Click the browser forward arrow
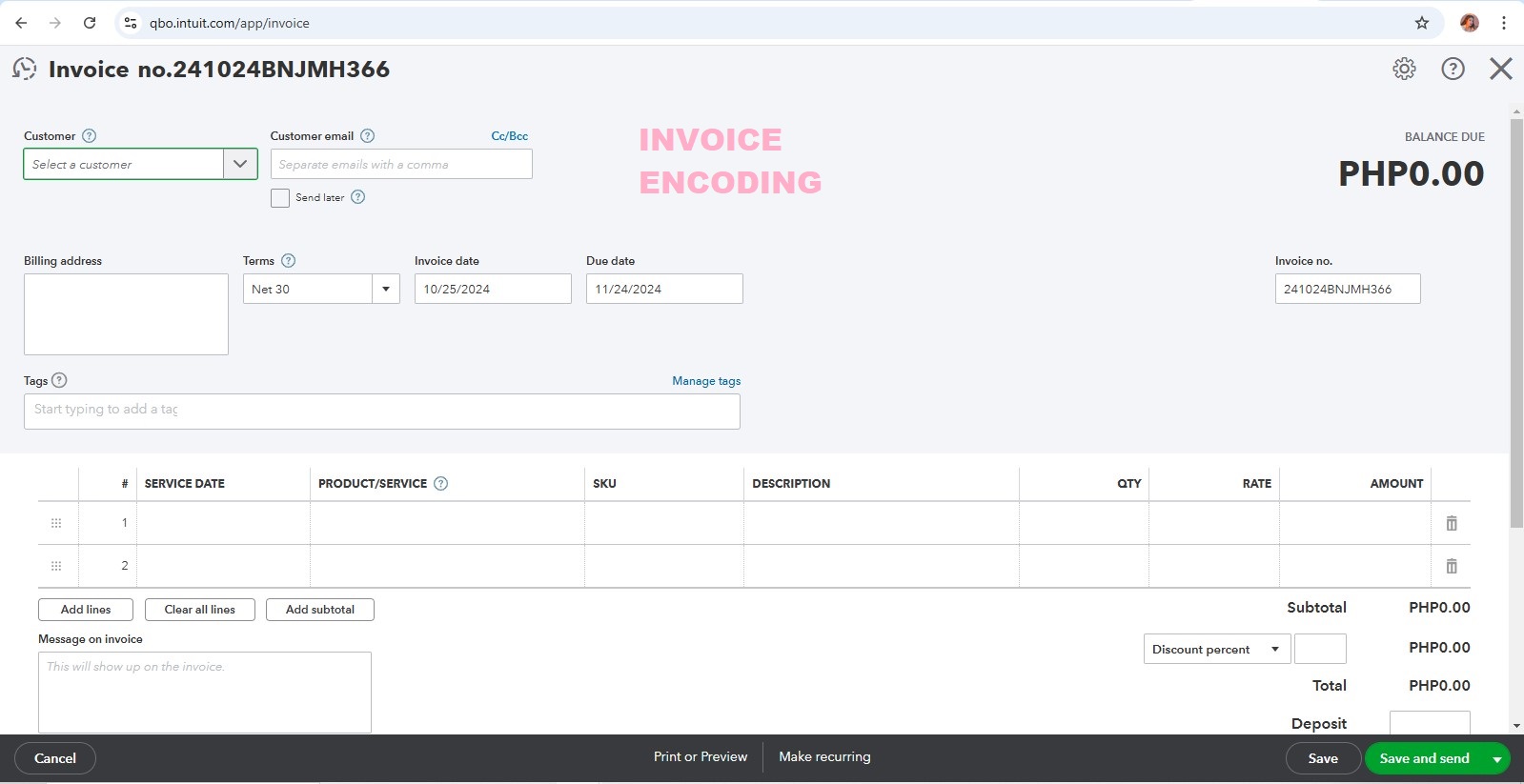This screenshot has height=784, width=1524. click(55, 23)
